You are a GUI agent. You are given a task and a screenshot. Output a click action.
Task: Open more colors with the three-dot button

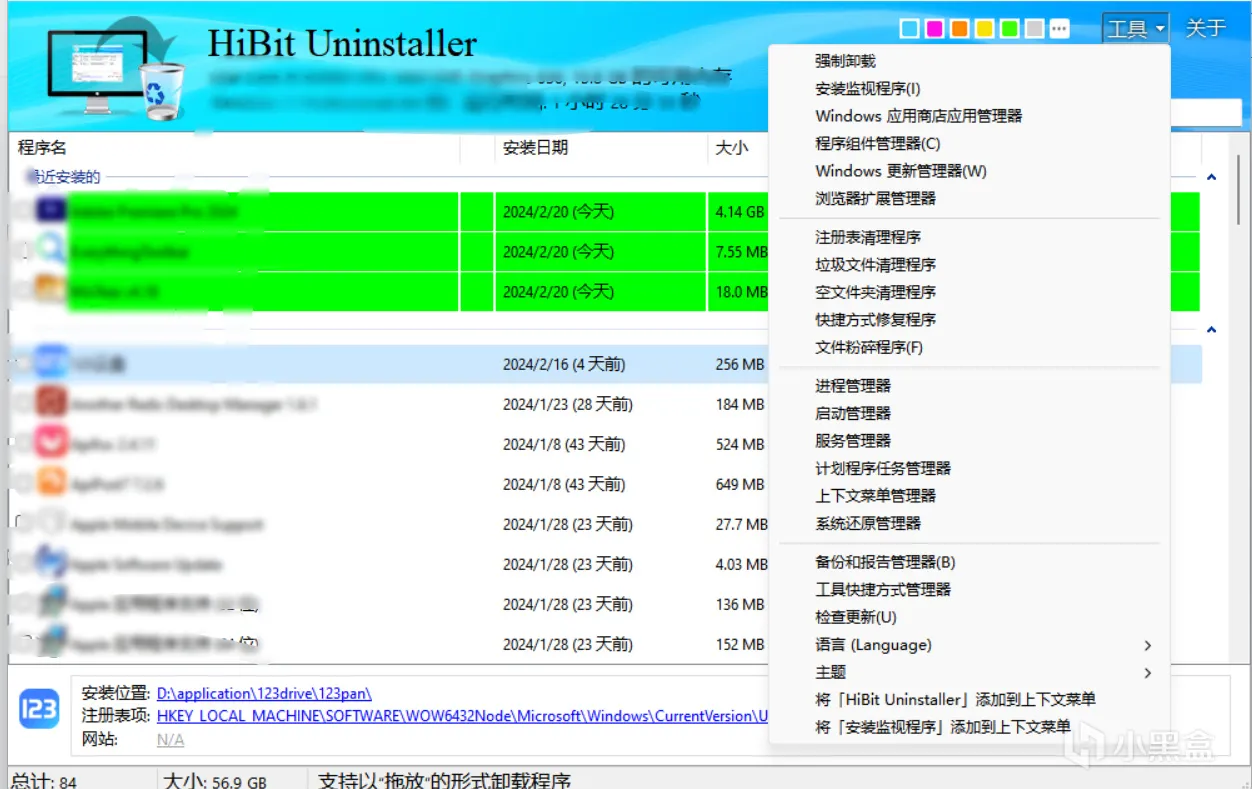click(x=1059, y=29)
